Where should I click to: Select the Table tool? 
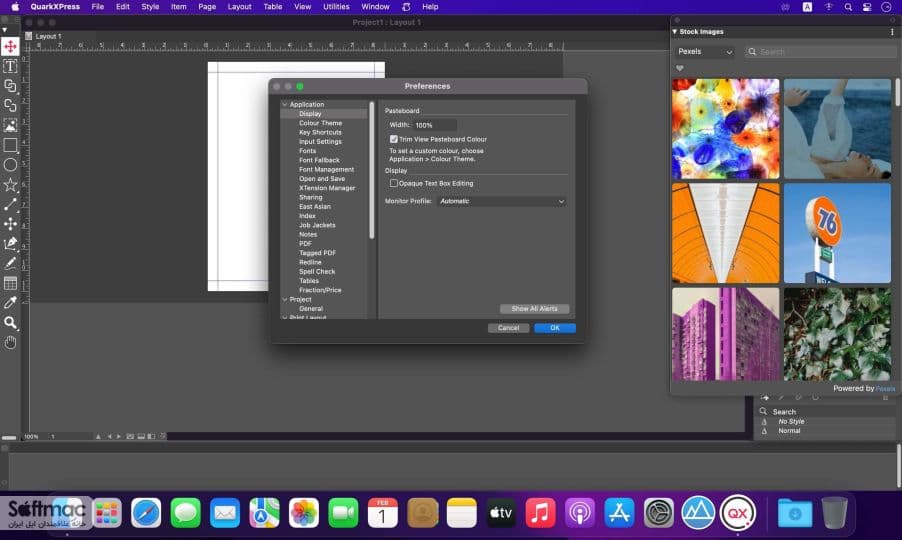point(10,283)
